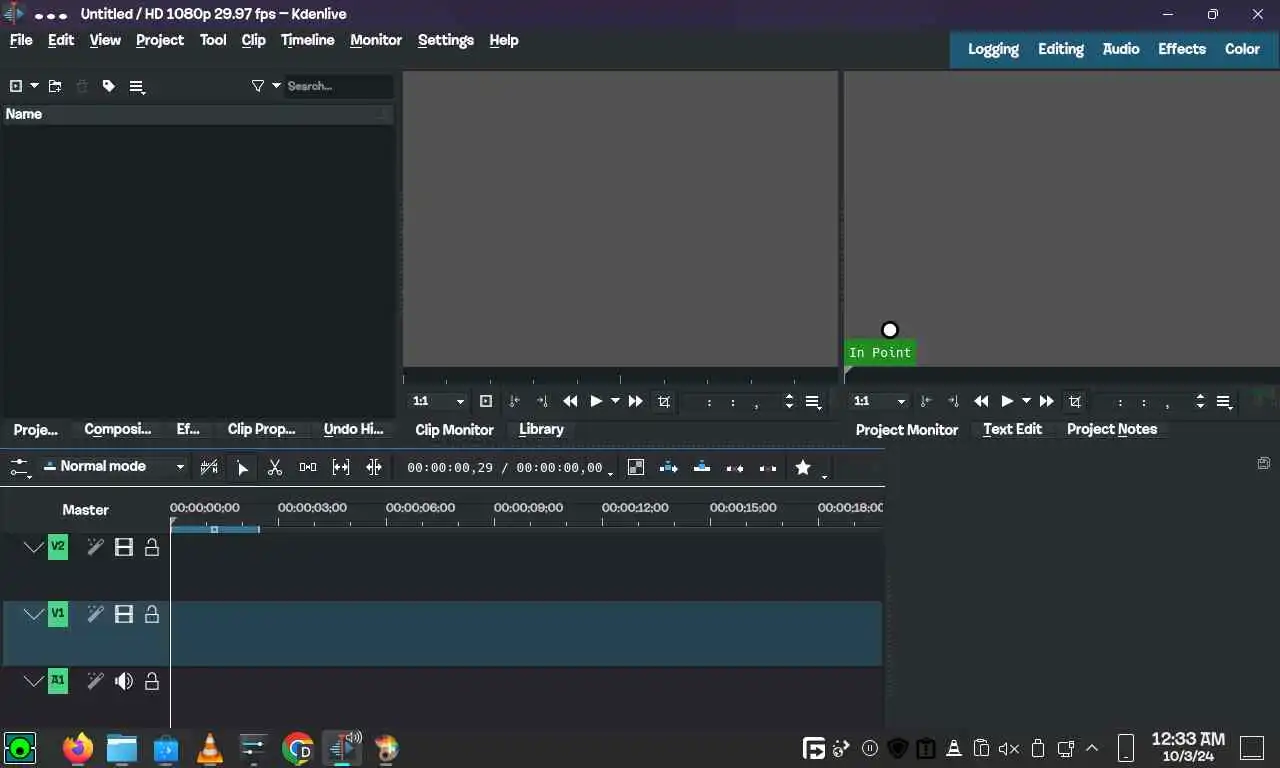This screenshot has height=768, width=1280.
Task: Open the tag icon in project bin toolbar
Action: [x=109, y=86]
